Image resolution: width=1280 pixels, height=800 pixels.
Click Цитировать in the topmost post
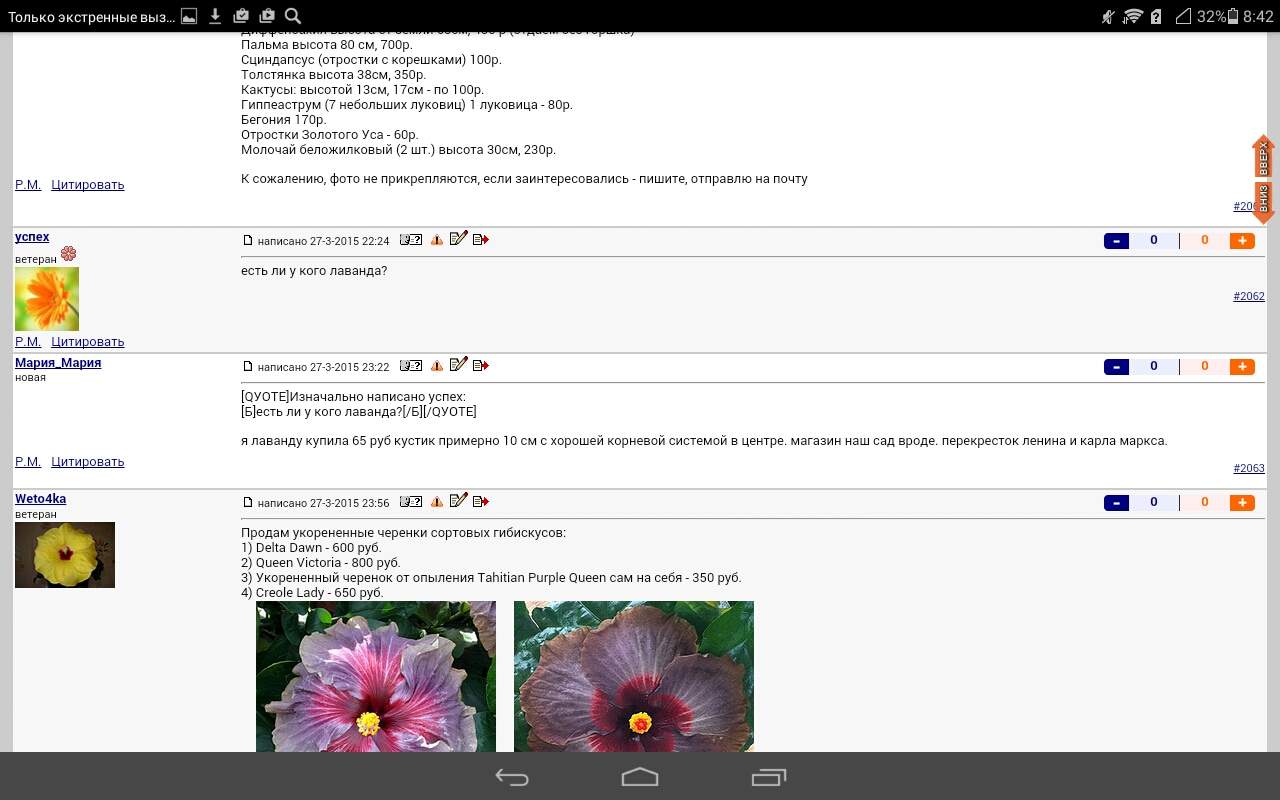pos(88,185)
